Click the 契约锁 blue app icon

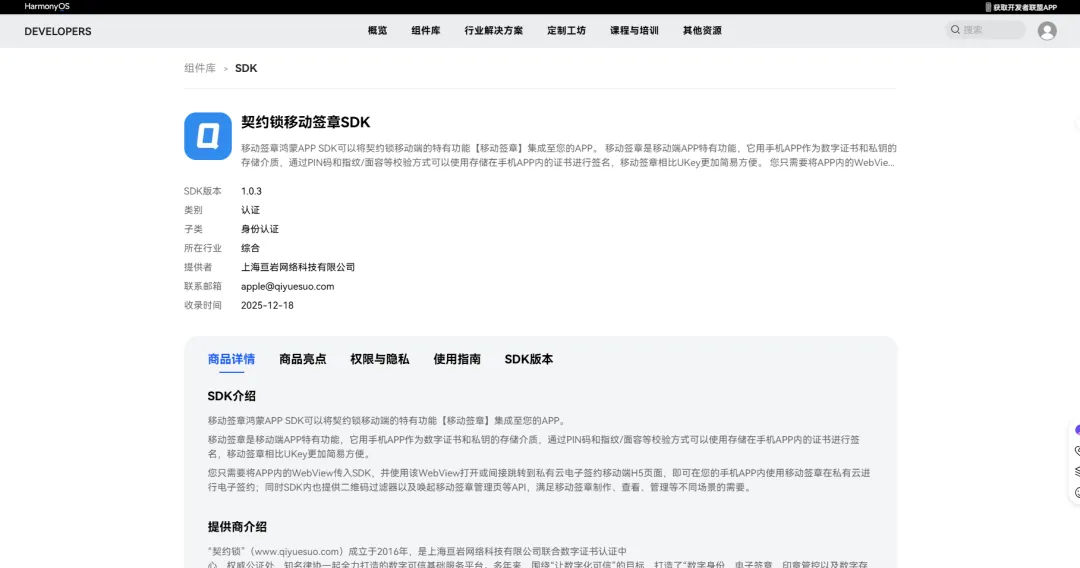click(x=207, y=136)
